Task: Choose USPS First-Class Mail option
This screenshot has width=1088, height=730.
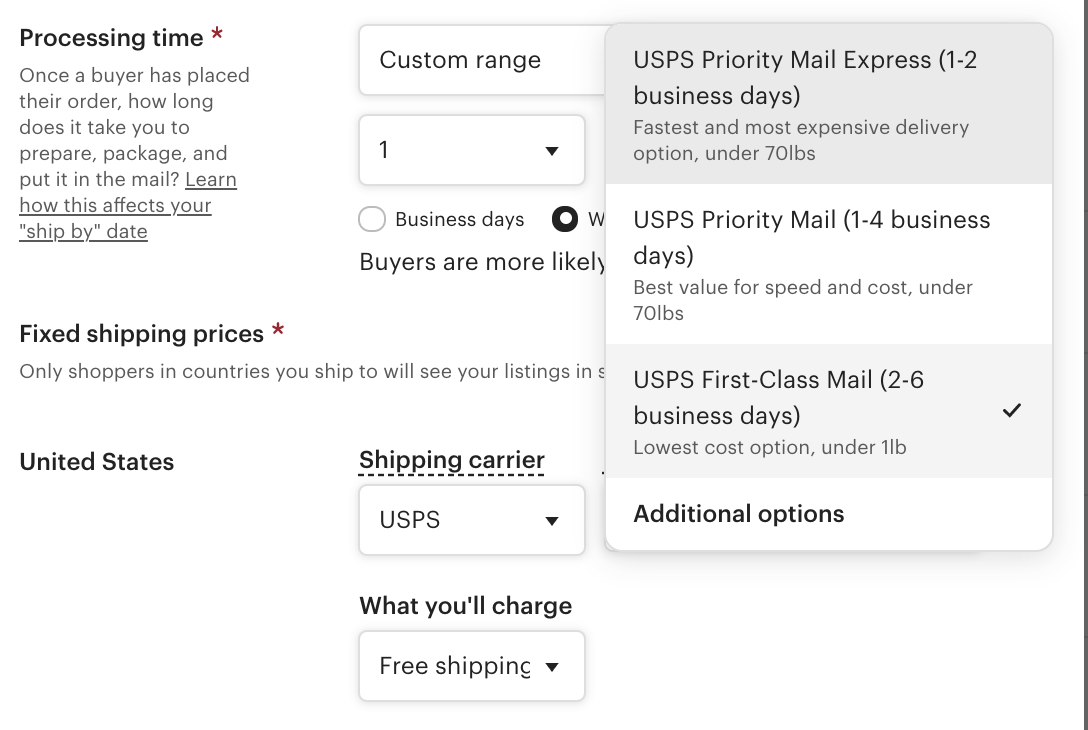Action: [x=790, y=410]
